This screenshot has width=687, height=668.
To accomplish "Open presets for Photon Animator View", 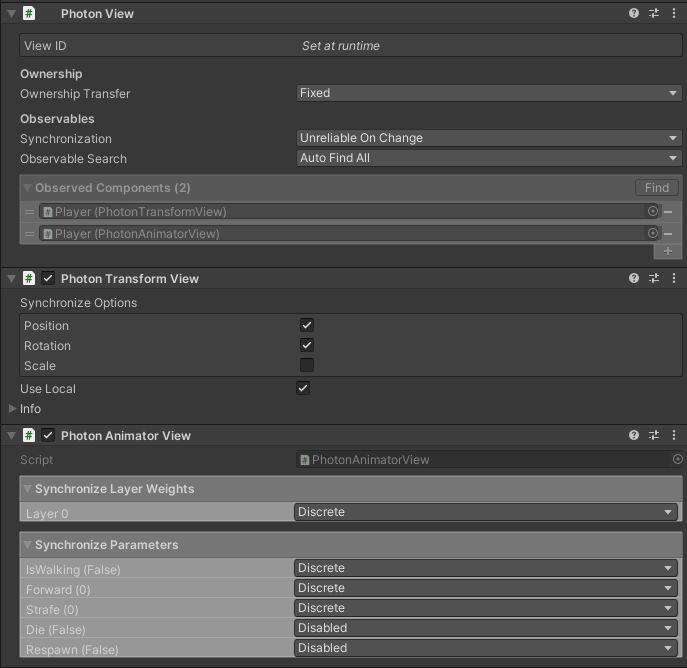I will [654, 435].
